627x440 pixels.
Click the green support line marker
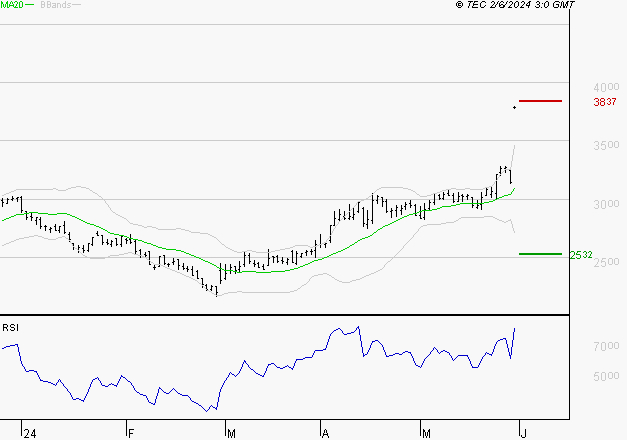coord(540,254)
